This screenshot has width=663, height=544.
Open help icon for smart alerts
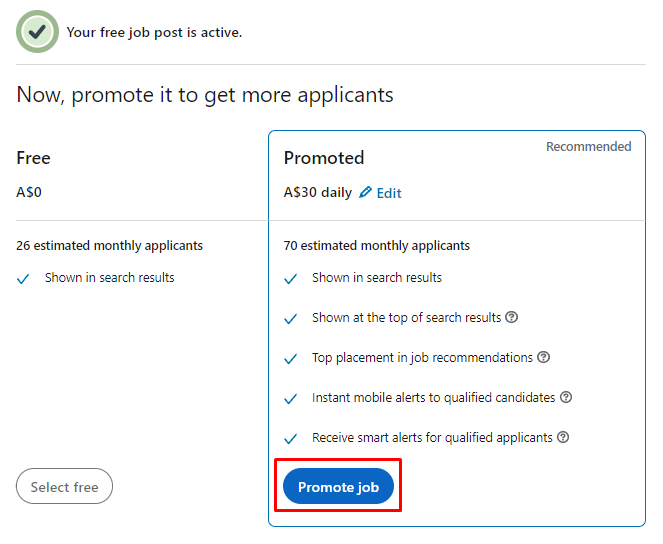click(563, 437)
